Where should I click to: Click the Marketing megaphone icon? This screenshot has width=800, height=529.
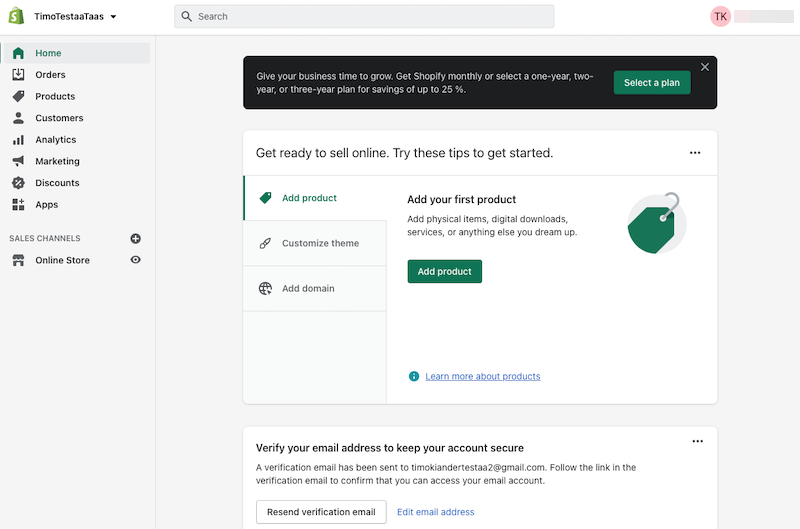point(18,161)
